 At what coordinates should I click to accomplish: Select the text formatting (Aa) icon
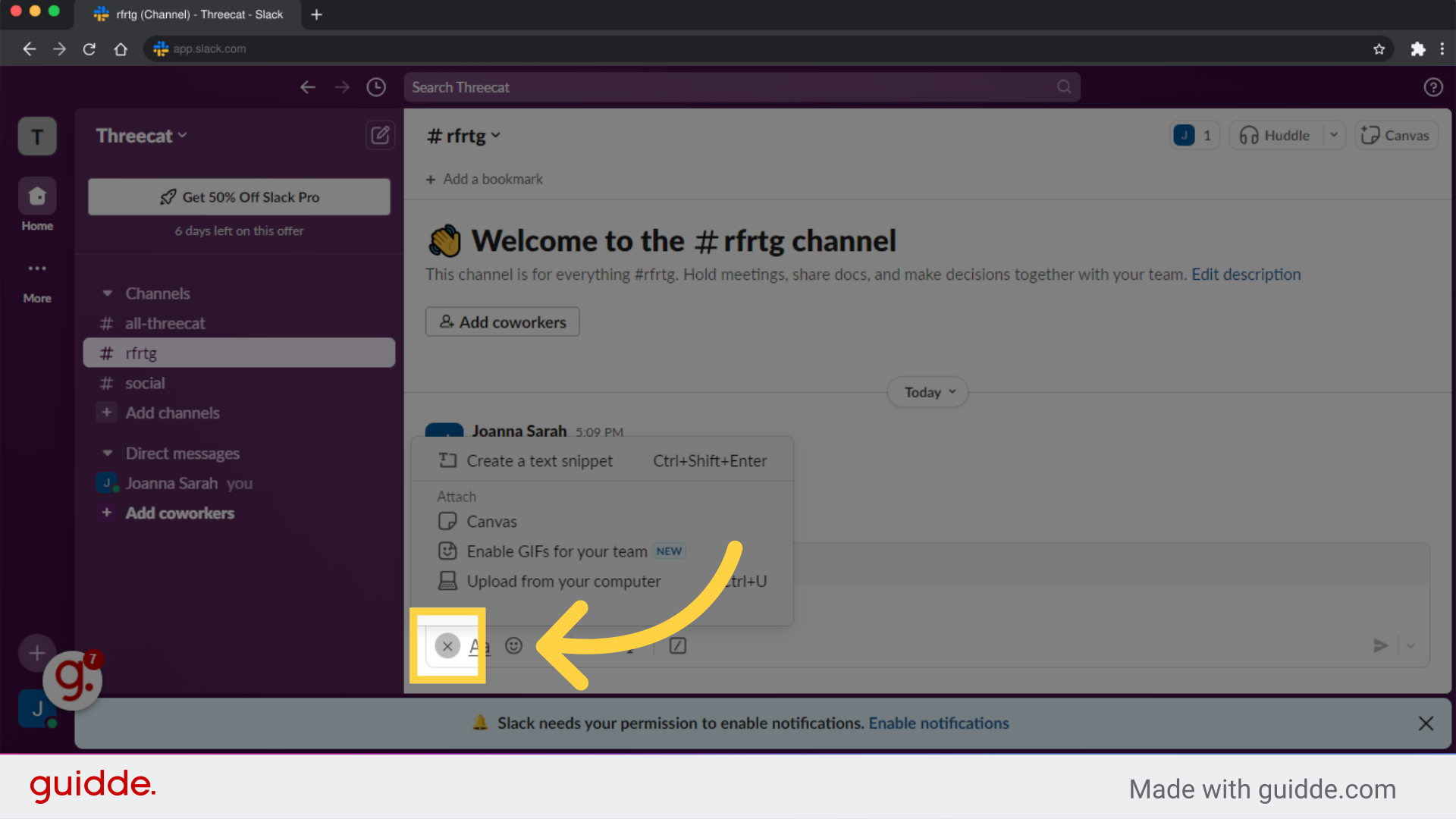pos(479,646)
